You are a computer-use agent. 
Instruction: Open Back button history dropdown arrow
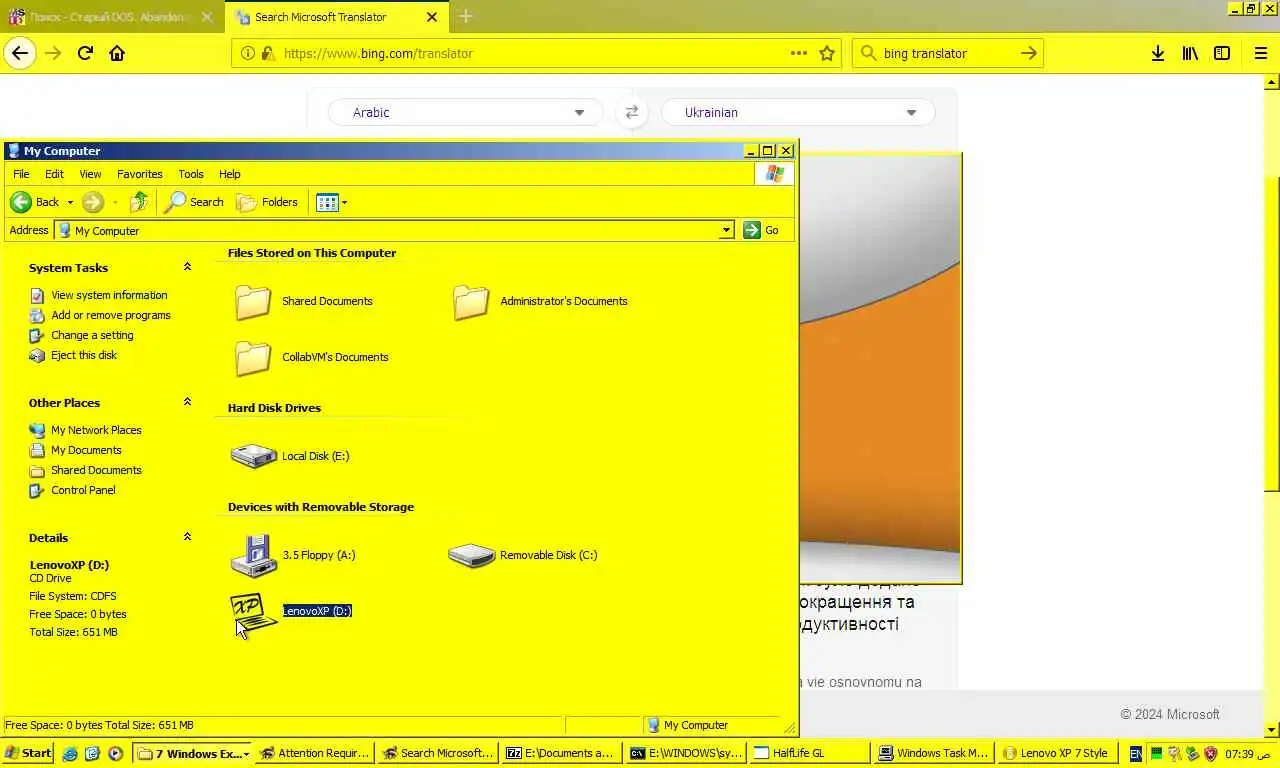[70, 202]
